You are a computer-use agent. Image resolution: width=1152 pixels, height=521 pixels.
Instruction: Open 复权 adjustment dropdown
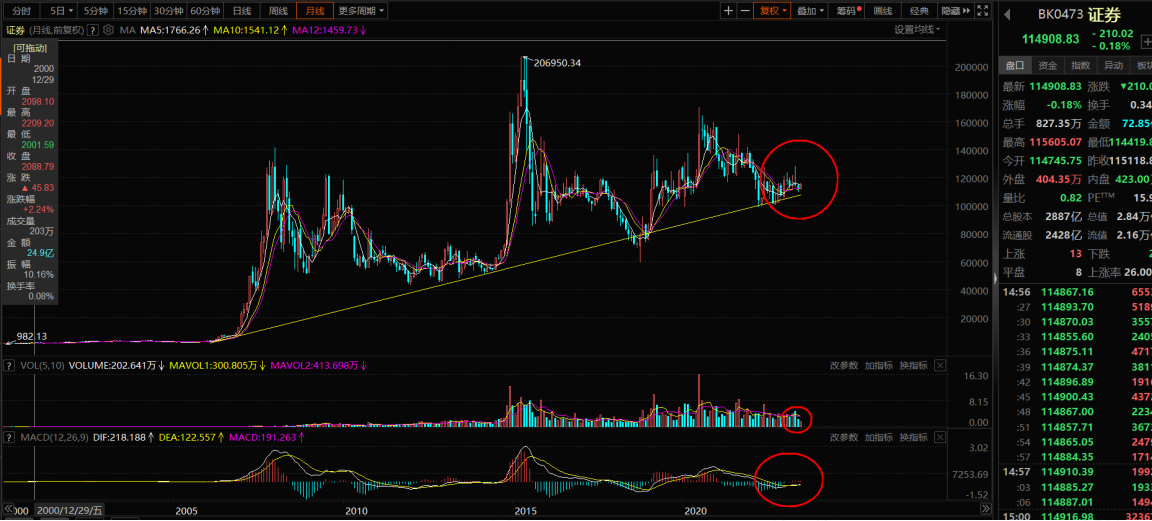[x=773, y=10]
